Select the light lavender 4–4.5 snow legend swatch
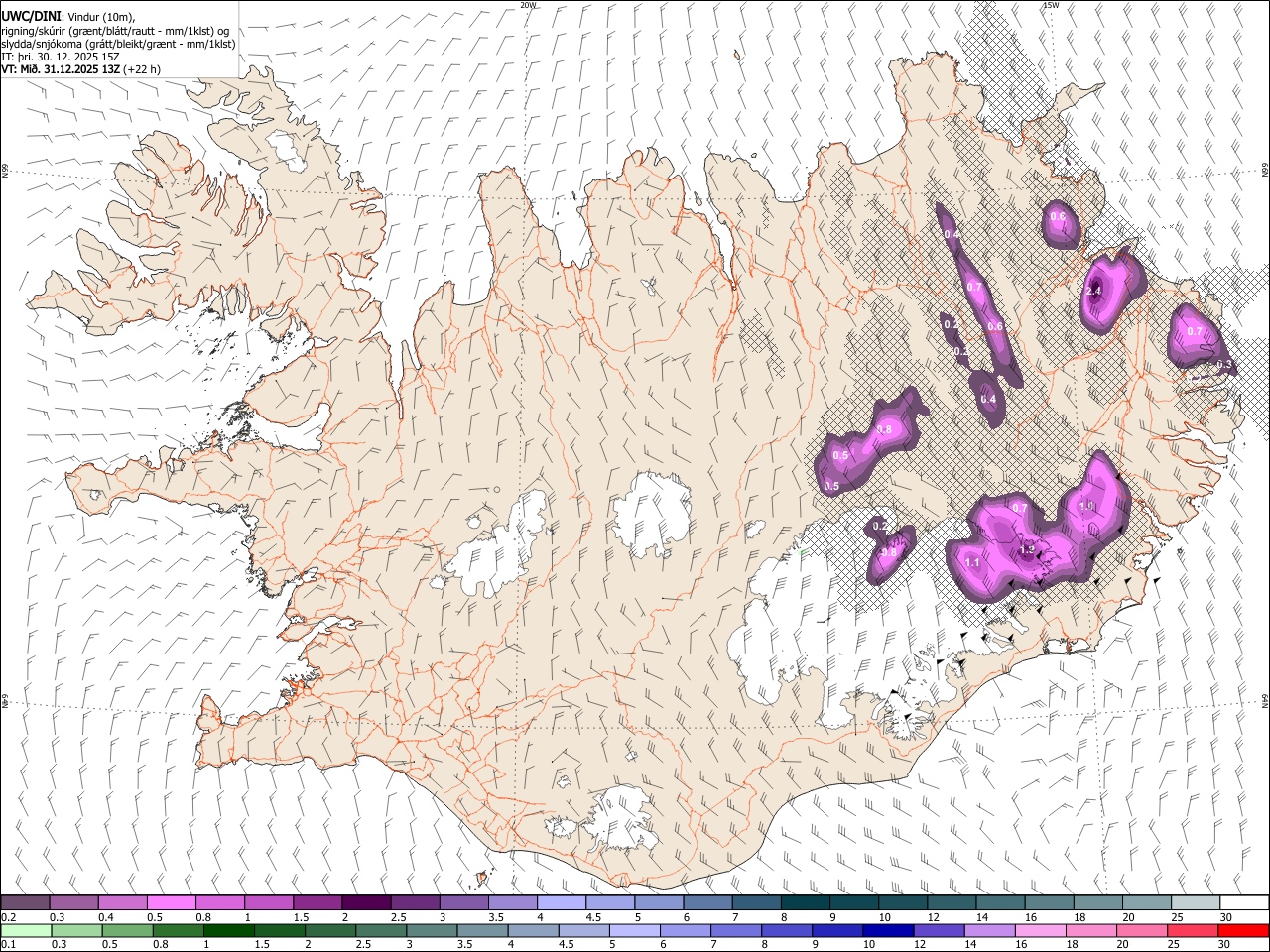 click(561, 902)
